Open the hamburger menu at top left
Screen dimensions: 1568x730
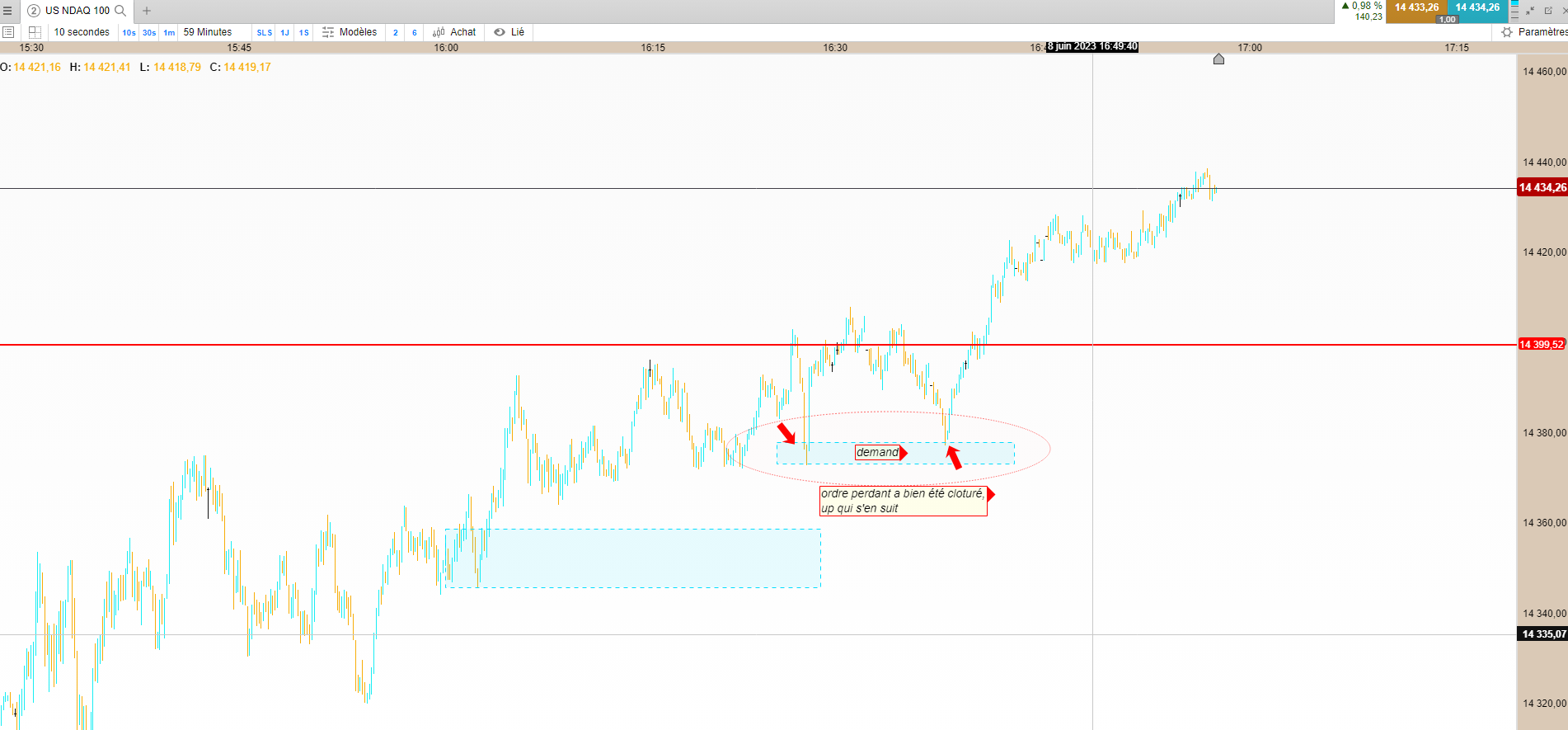click(x=7, y=11)
